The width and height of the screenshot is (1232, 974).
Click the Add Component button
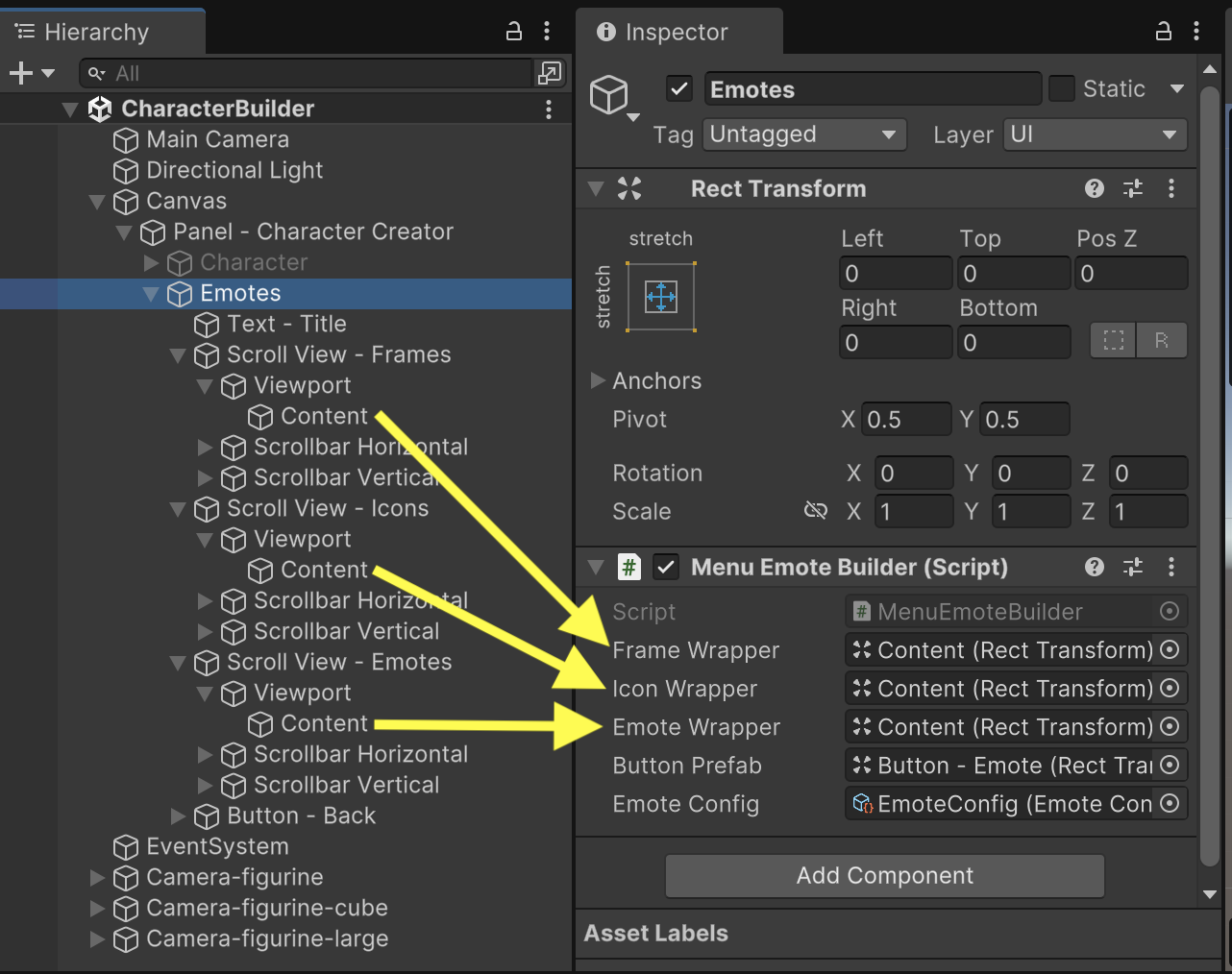coord(884,875)
